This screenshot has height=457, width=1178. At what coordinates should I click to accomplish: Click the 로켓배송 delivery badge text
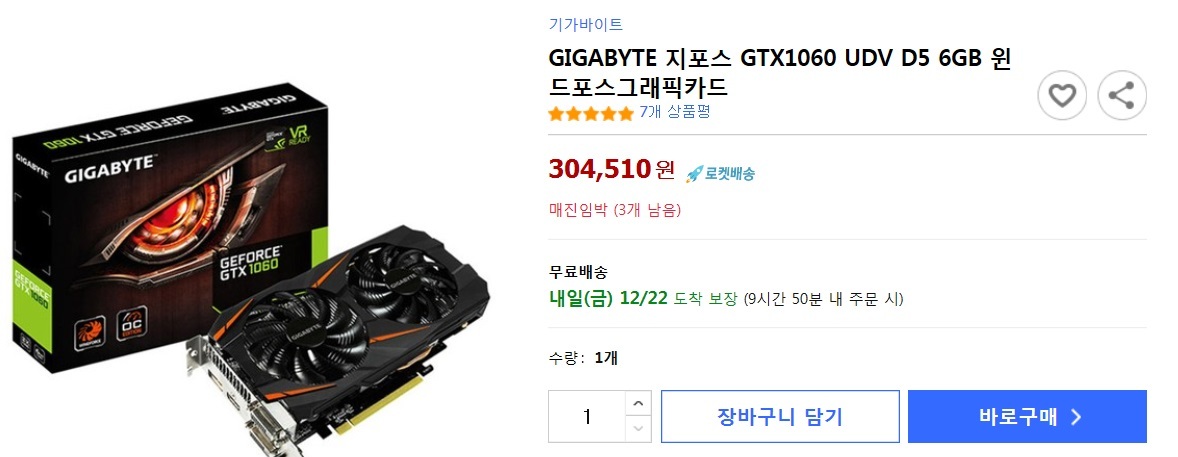tap(729, 174)
